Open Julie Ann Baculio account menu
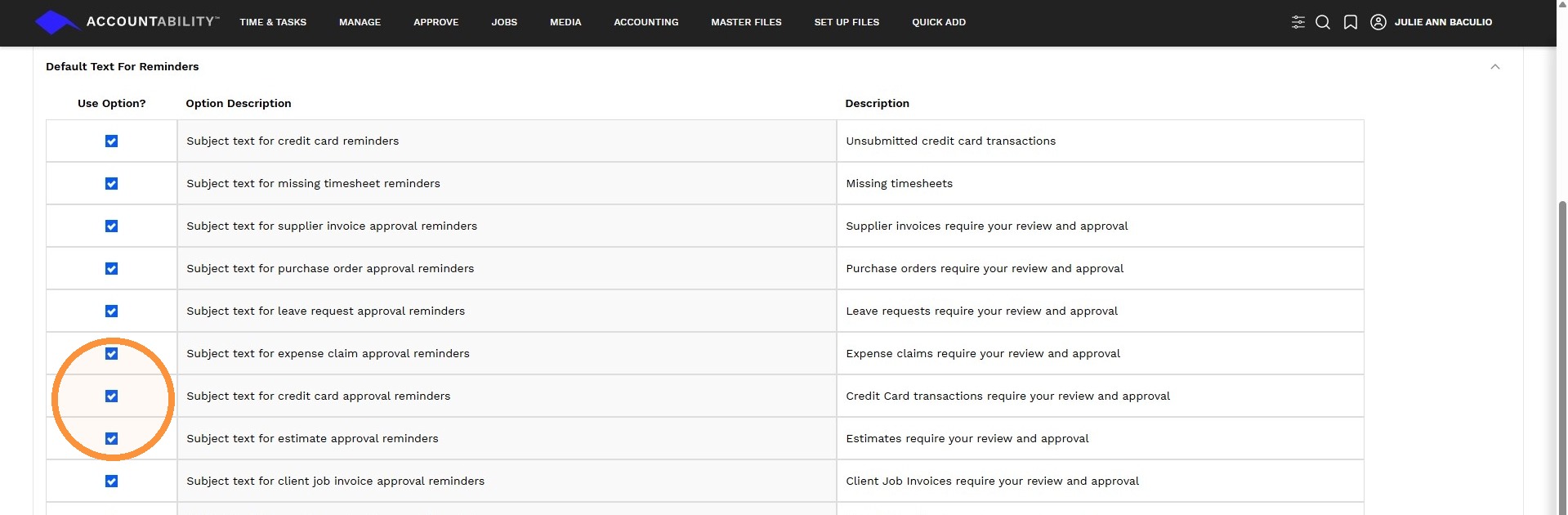 click(x=1443, y=22)
